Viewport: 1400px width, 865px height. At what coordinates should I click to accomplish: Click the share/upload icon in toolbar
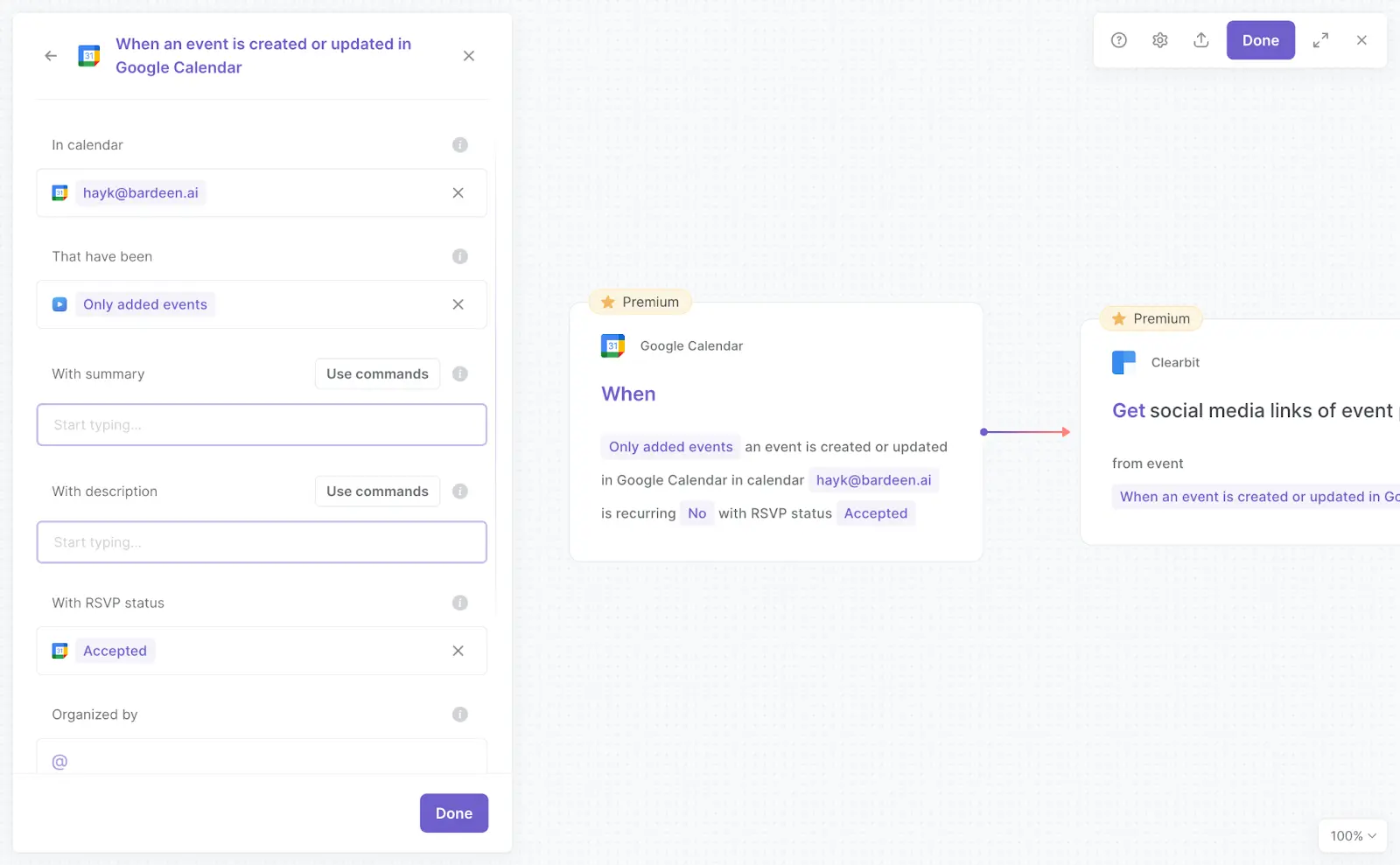[x=1201, y=40]
